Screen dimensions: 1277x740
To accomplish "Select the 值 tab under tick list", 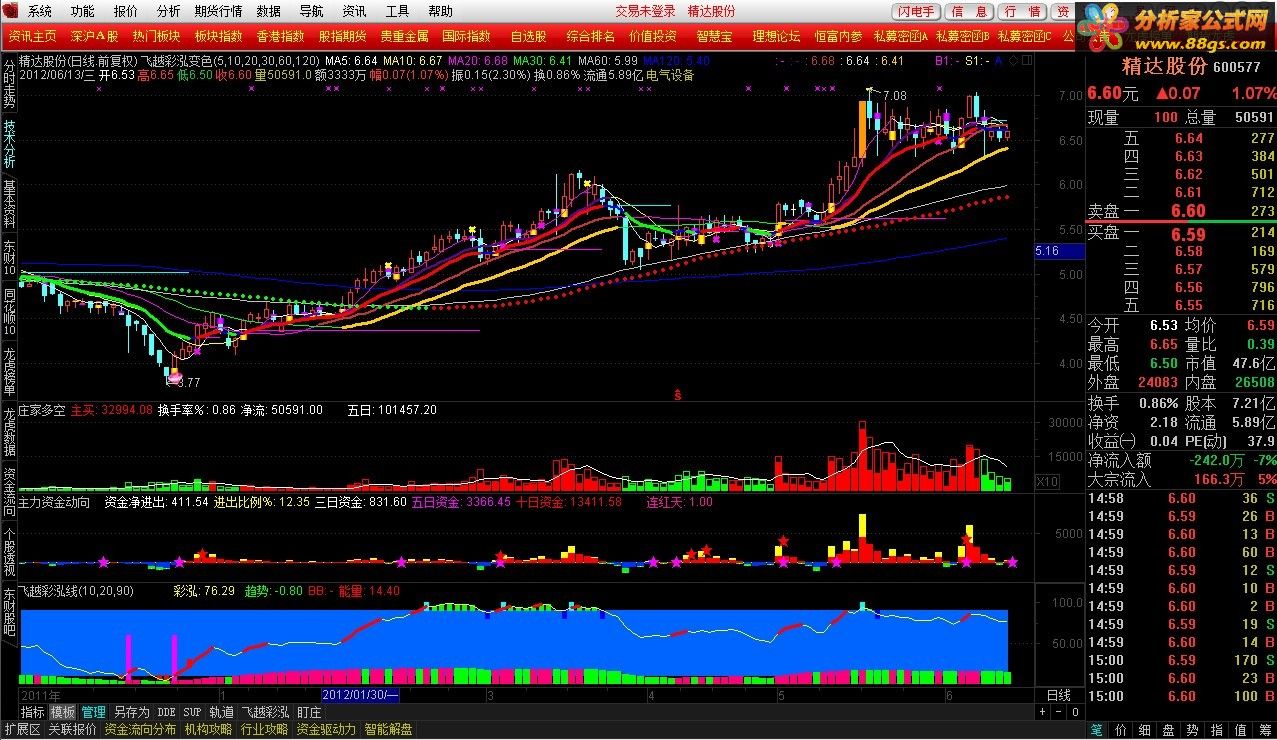I will (1240, 730).
